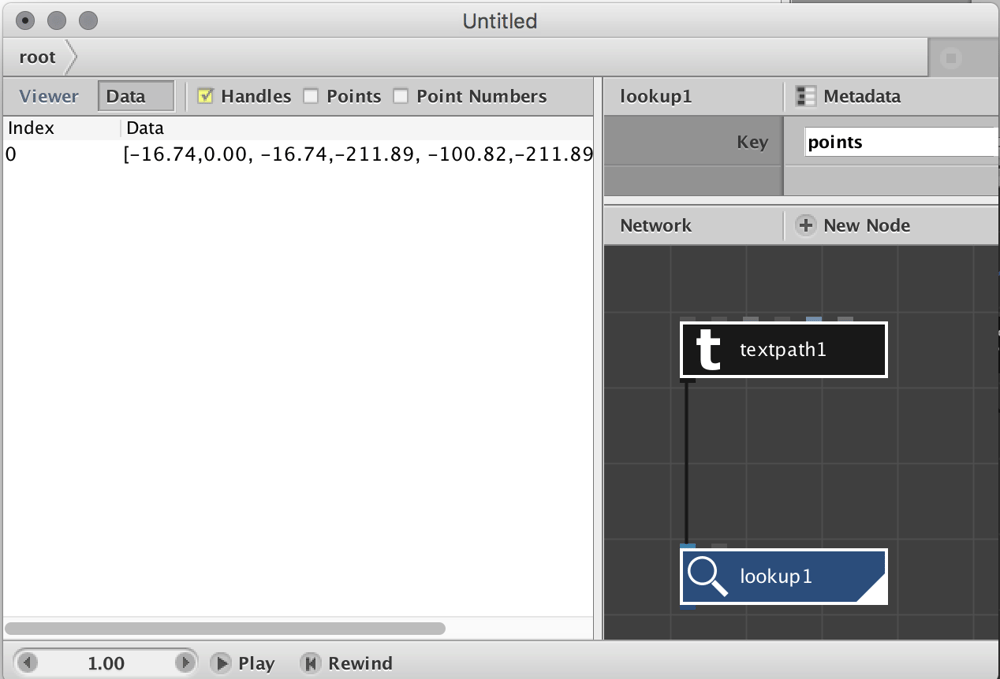Enable the Point Numbers checkbox
Viewport: 1000px width, 679px height.
pos(401,96)
